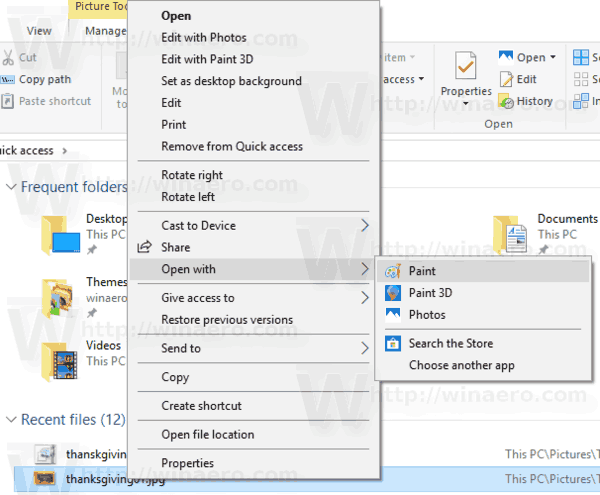Expand the Send to submenu arrow

(x=365, y=348)
